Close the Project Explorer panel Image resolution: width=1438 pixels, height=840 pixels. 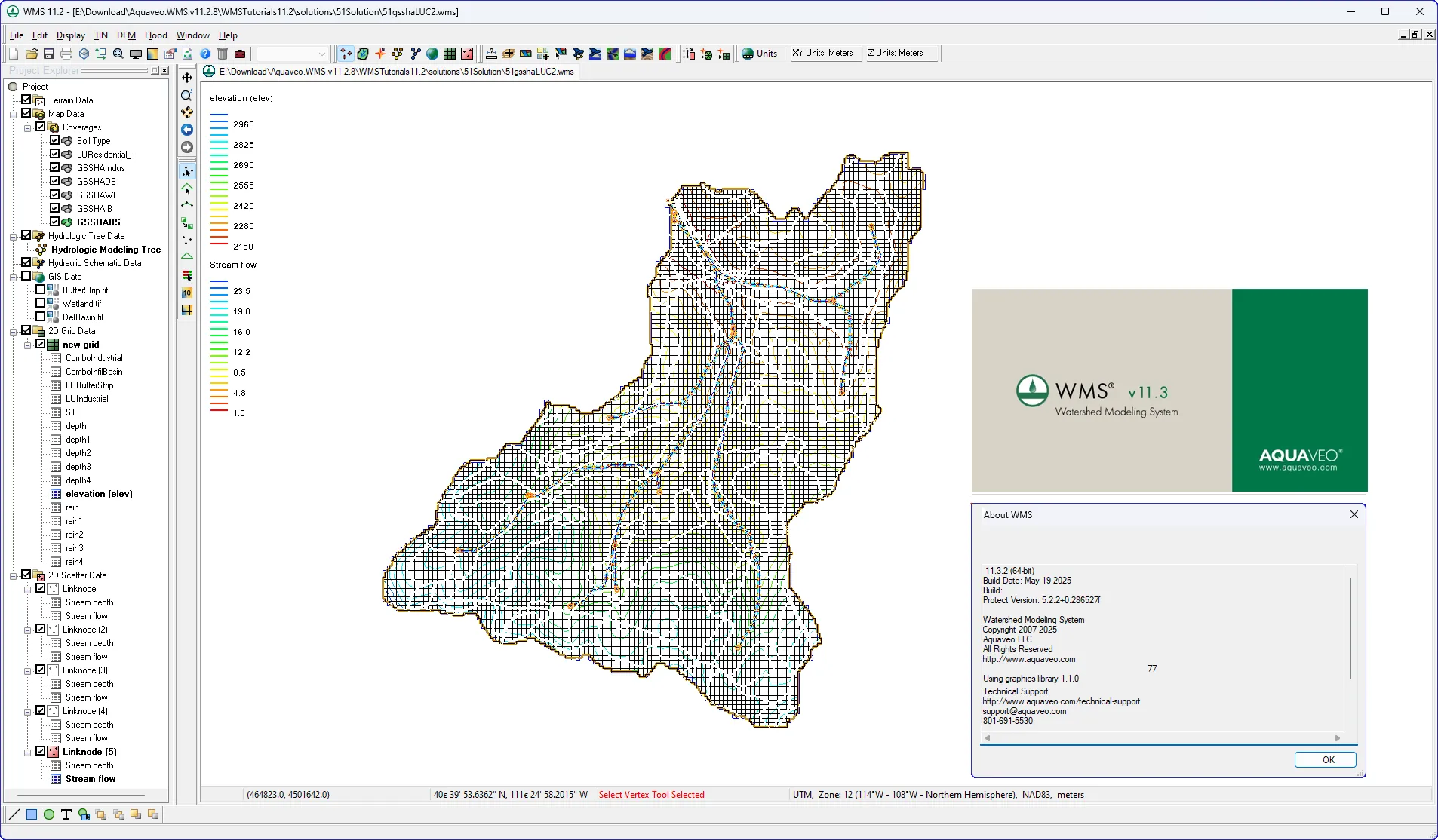tap(164, 70)
